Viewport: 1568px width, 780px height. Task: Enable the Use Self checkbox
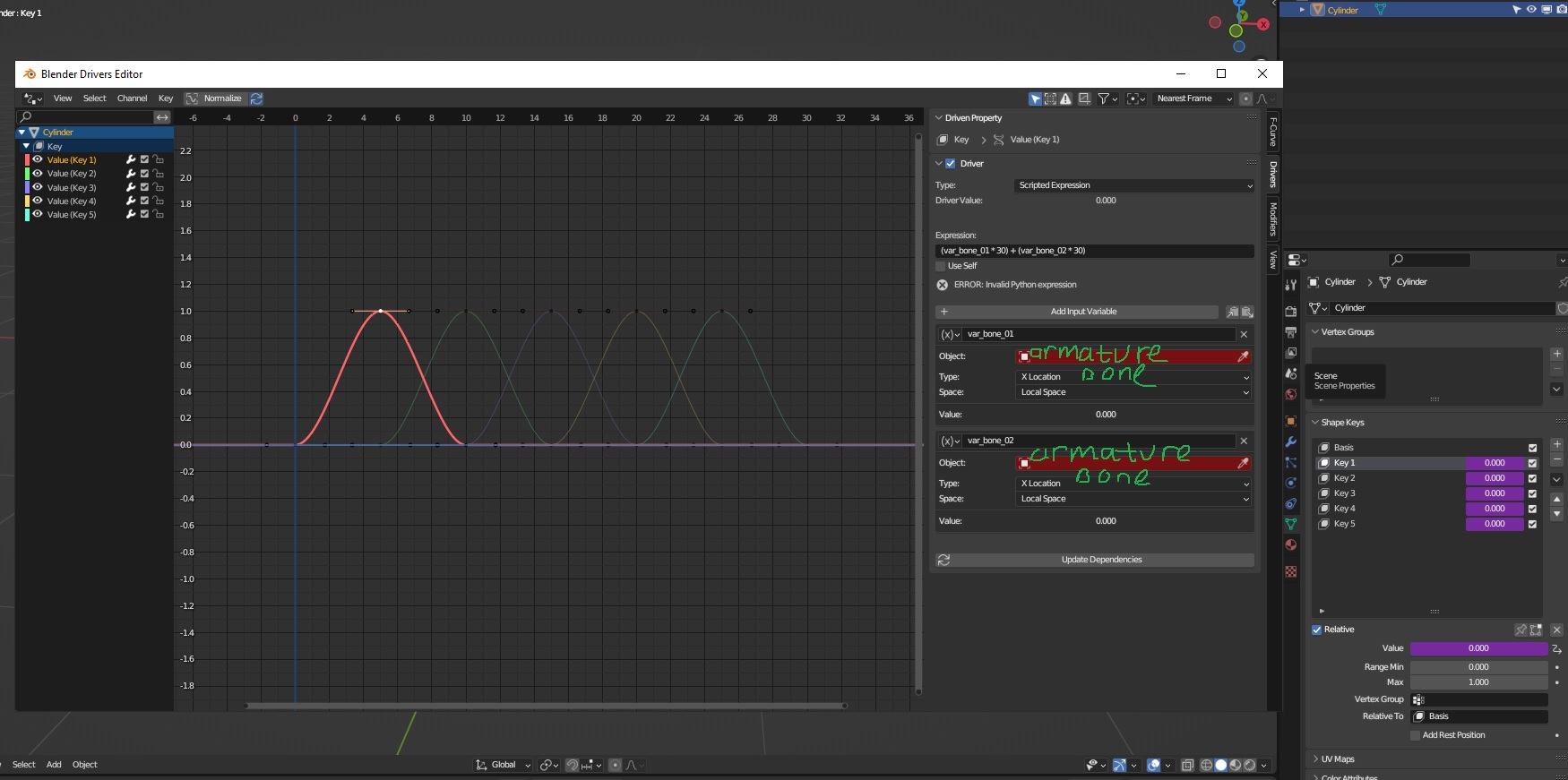[x=941, y=266]
